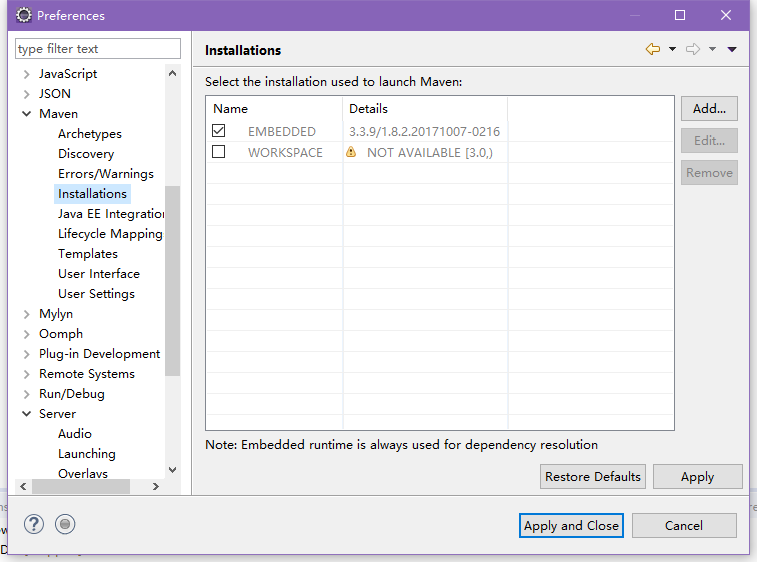The image size is (757, 562).
Task: Open the Errors/Warnings preference page
Action: pos(106,174)
